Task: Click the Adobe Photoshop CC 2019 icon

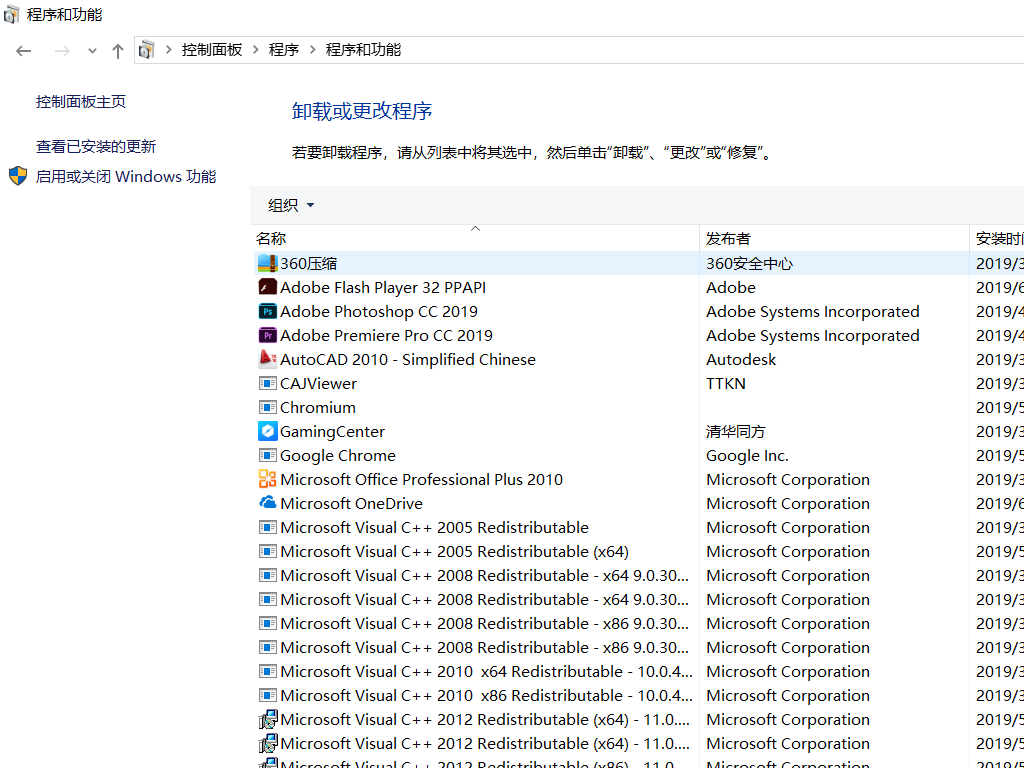Action: click(x=267, y=311)
